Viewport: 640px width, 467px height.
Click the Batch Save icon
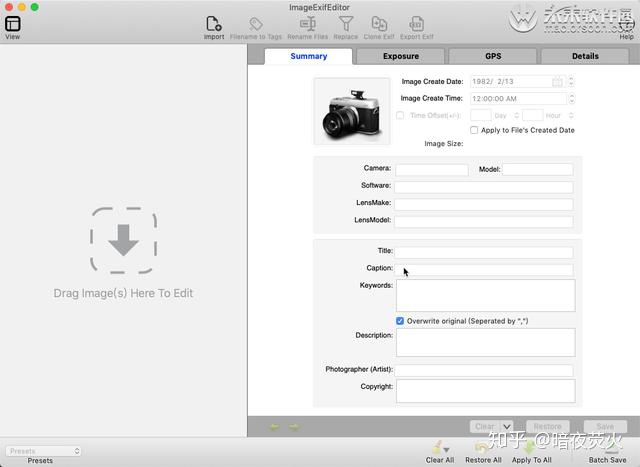point(611,448)
